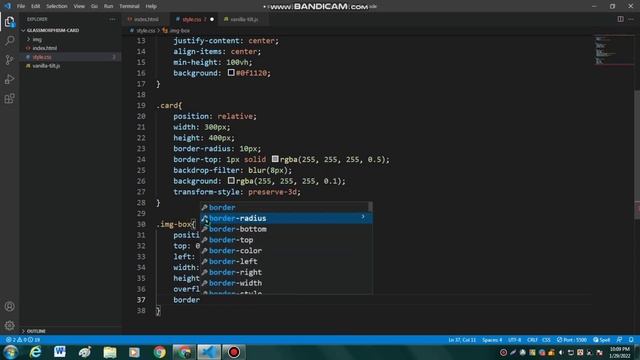Open the Selection menu
The image size is (640, 360).
(x=56, y=6)
